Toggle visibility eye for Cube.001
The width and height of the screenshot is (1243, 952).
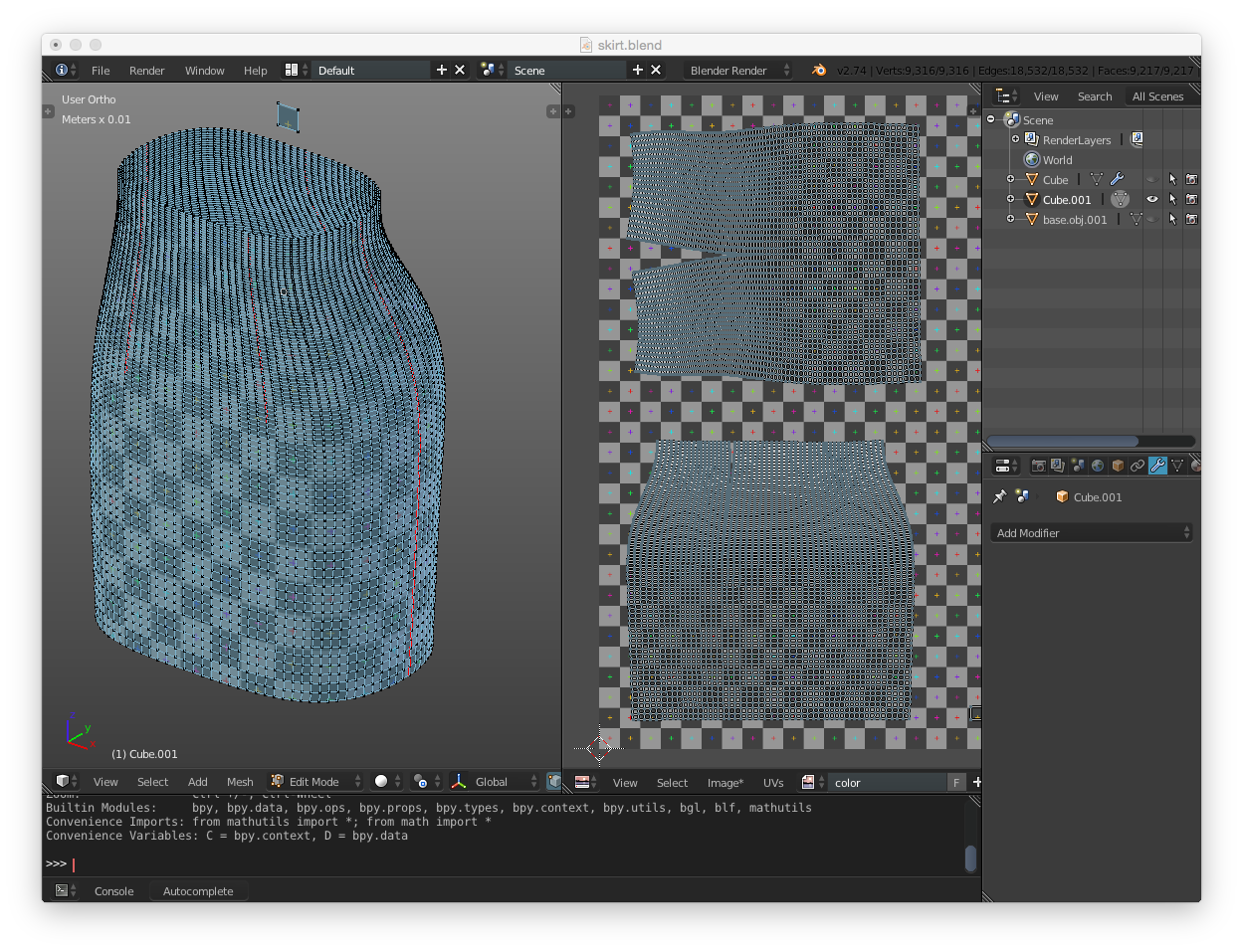click(x=1151, y=200)
